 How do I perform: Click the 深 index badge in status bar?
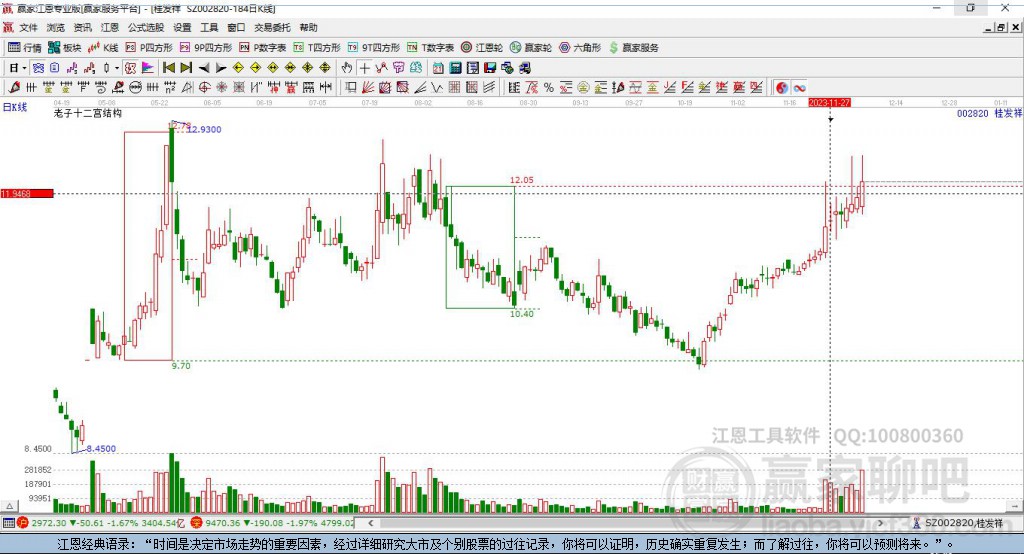click(196, 523)
